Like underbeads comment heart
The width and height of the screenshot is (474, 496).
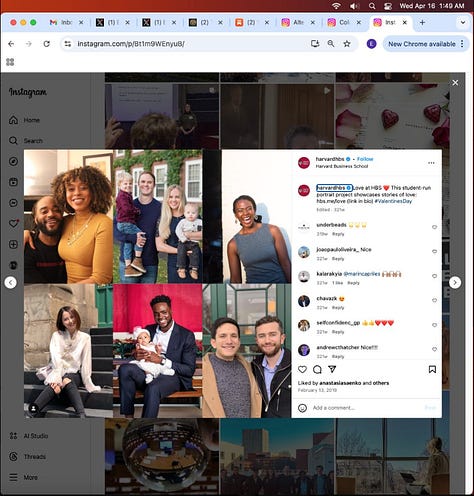click(x=434, y=227)
